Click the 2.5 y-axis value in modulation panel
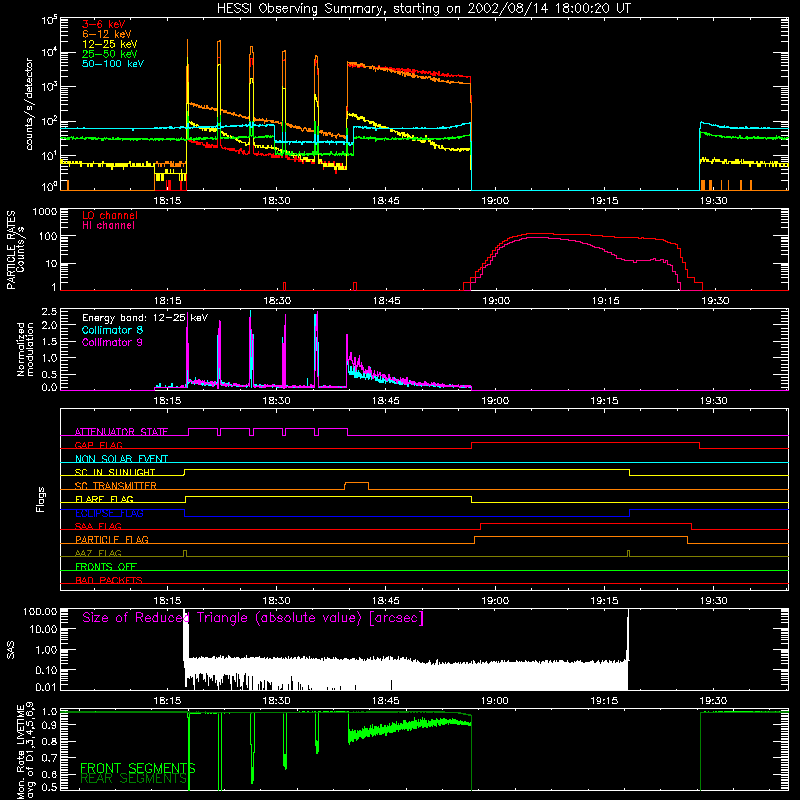 49,312
